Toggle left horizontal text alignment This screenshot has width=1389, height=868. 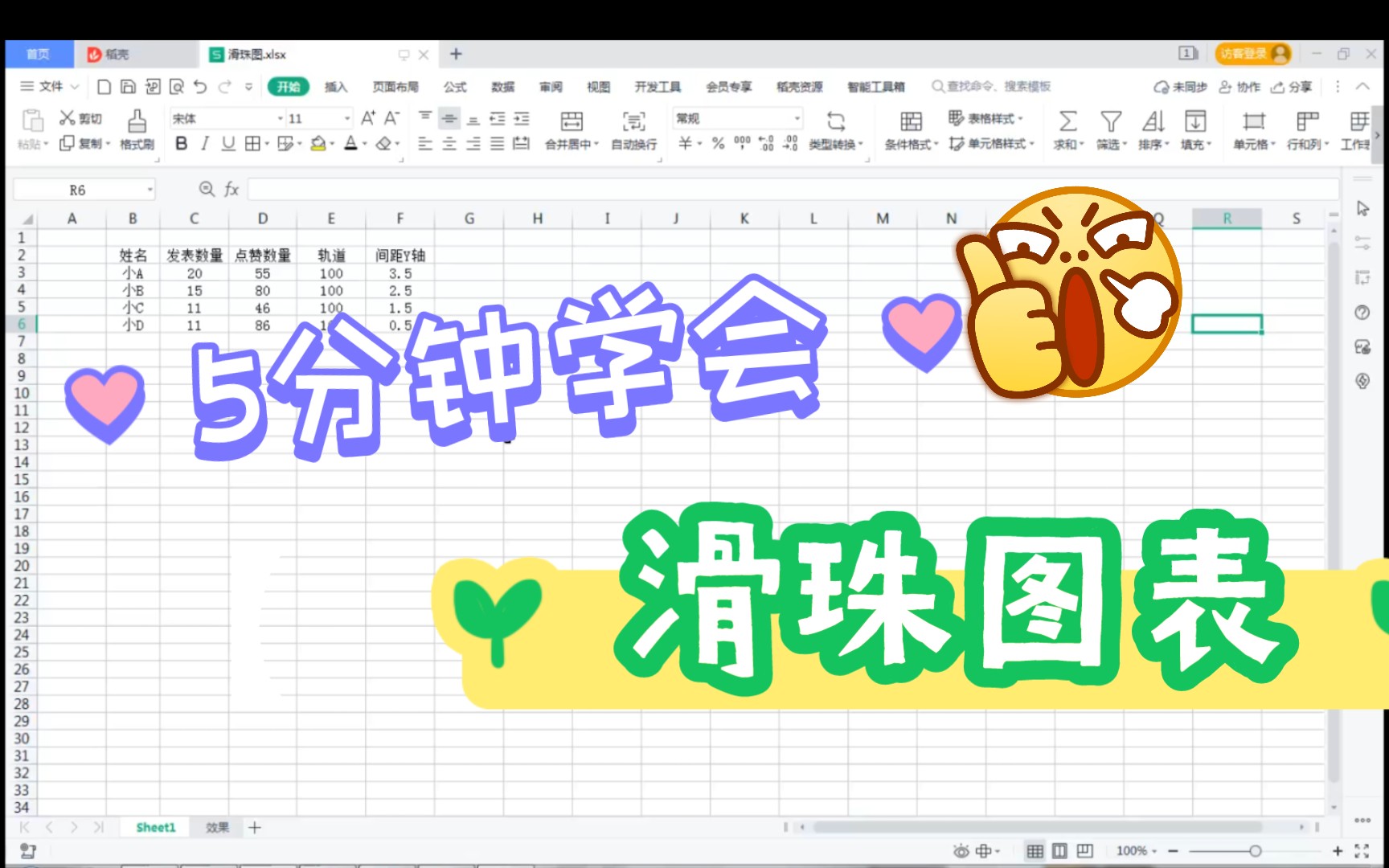coord(425,143)
